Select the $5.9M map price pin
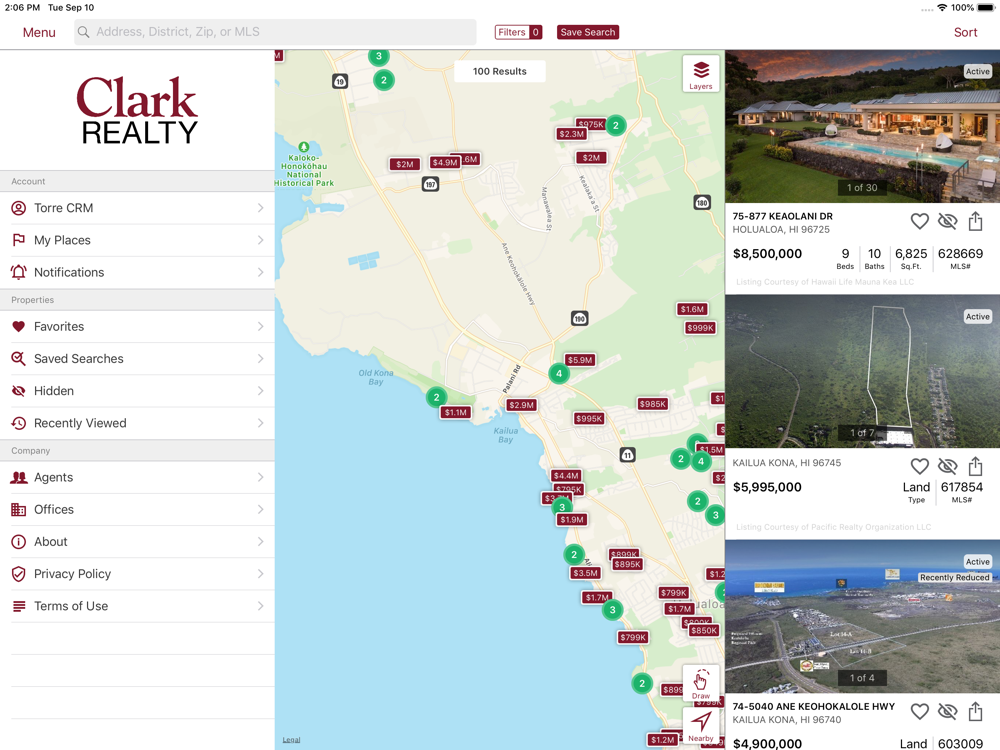The width and height of the screenshot is (1000, 750). [x=580, y=360]
